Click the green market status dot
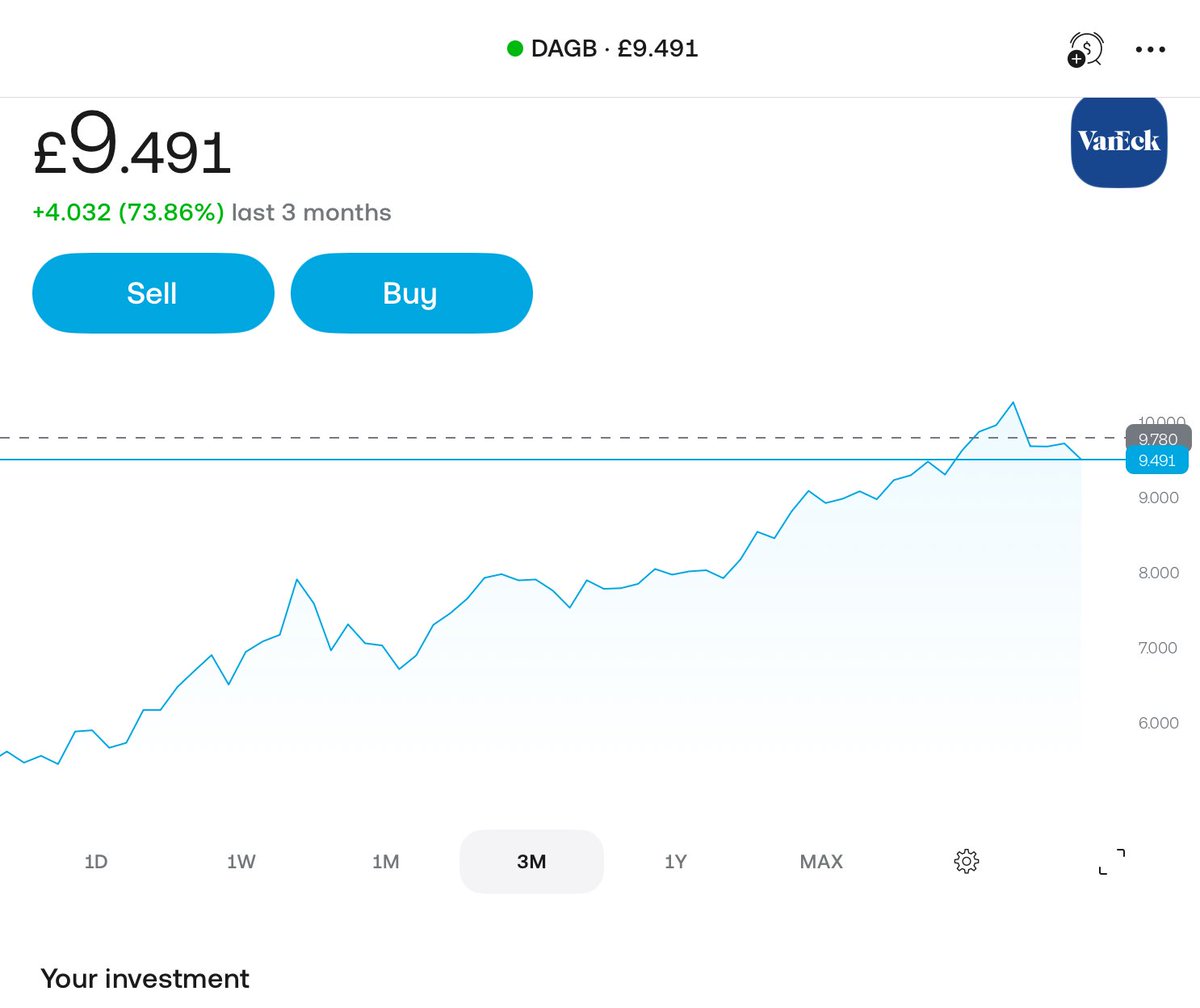This screenshot has height=1008, width=1200. click(515, 48)
